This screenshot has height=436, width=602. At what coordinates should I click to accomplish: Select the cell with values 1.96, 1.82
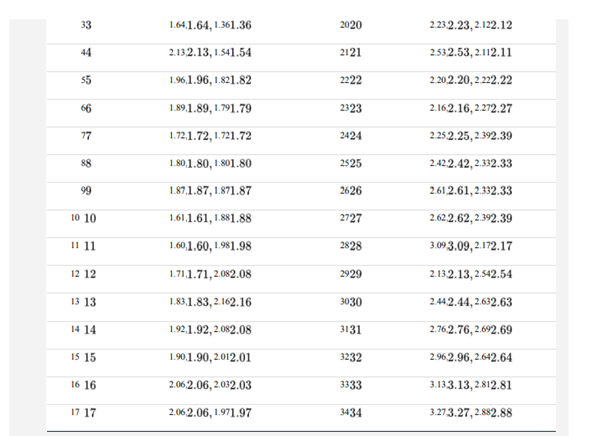(210, 79)
